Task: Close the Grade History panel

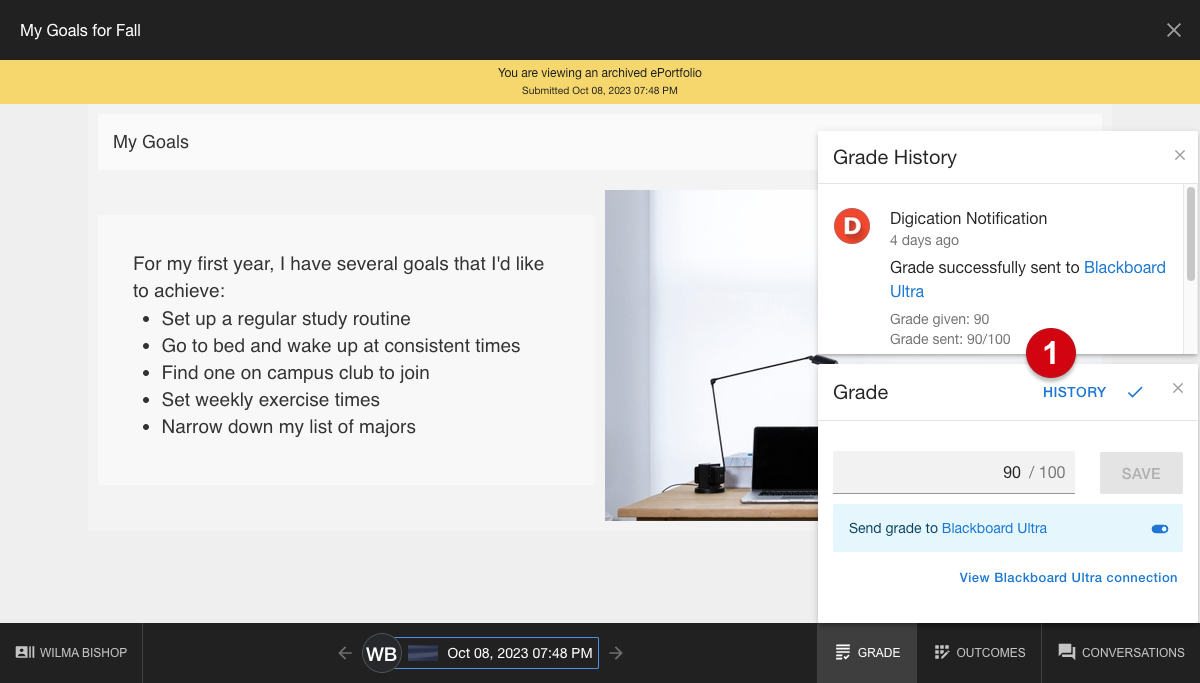Action: coord(1180,155)
